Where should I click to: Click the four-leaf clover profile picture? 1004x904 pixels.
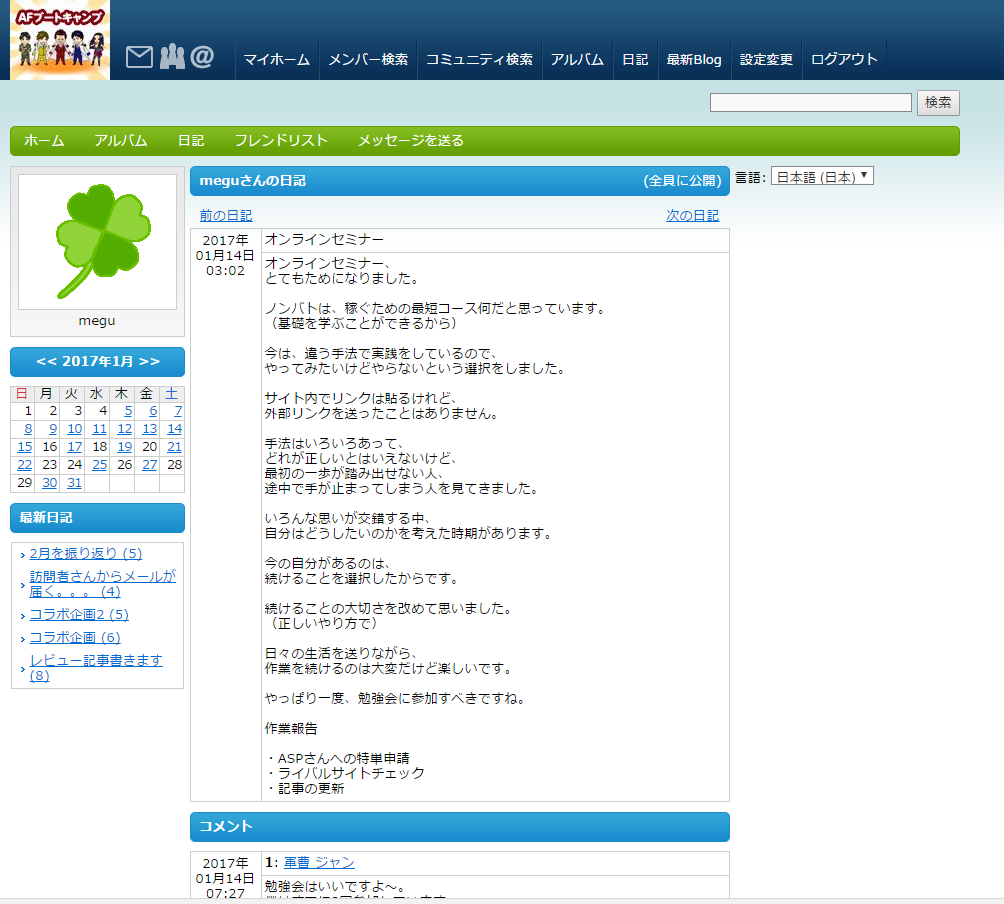[97, 242]
